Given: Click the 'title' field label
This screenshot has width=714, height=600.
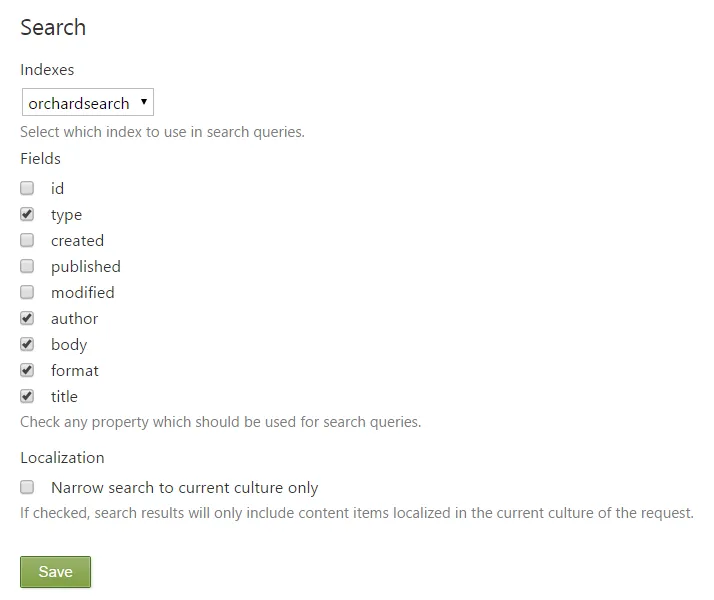Looking at the screenshot, I should coord(64,397).
